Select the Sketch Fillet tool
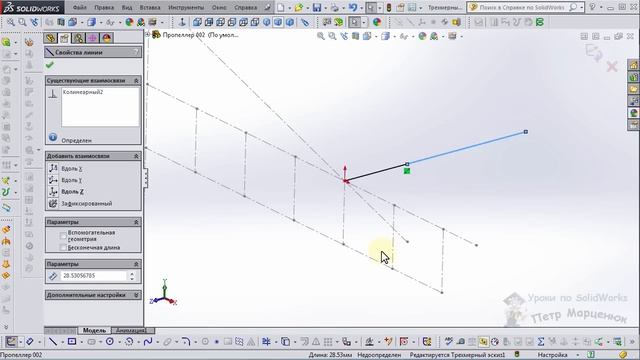Image resolution: width=640 pixels, height=360 pixels. [x=186, y=342]
